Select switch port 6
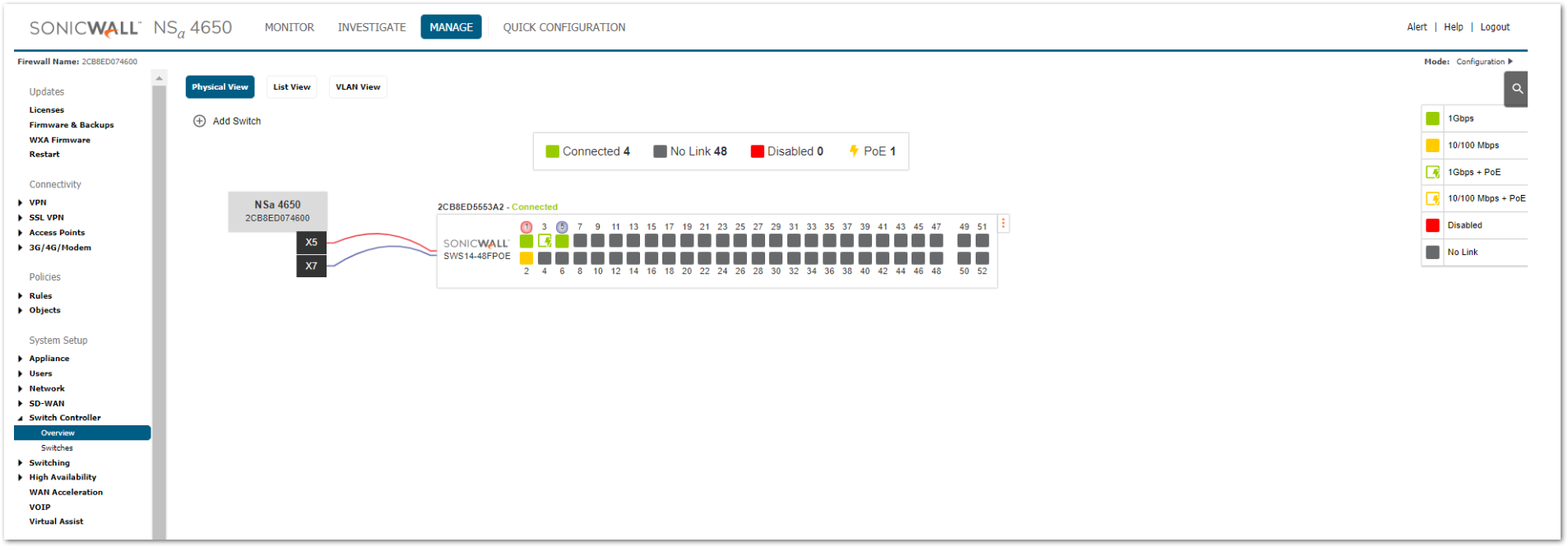The width and height of the screenshot is (1568, 547). coord(562,258)
